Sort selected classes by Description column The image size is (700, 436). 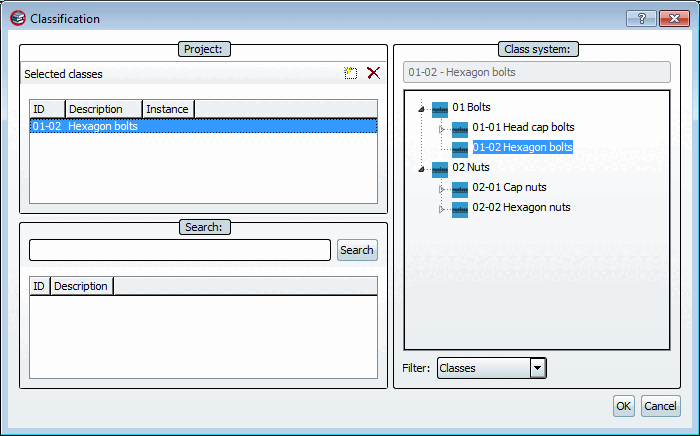point(104,109)
